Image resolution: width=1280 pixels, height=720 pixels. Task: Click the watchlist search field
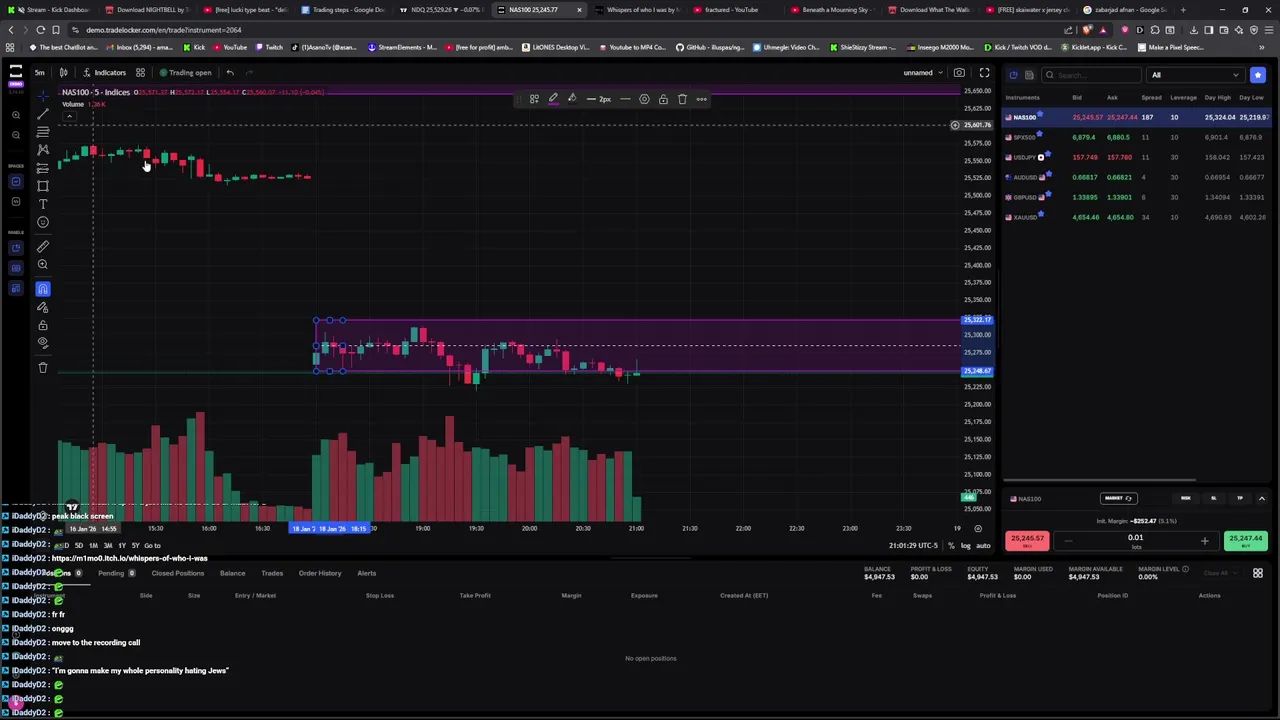[1090, 75]
